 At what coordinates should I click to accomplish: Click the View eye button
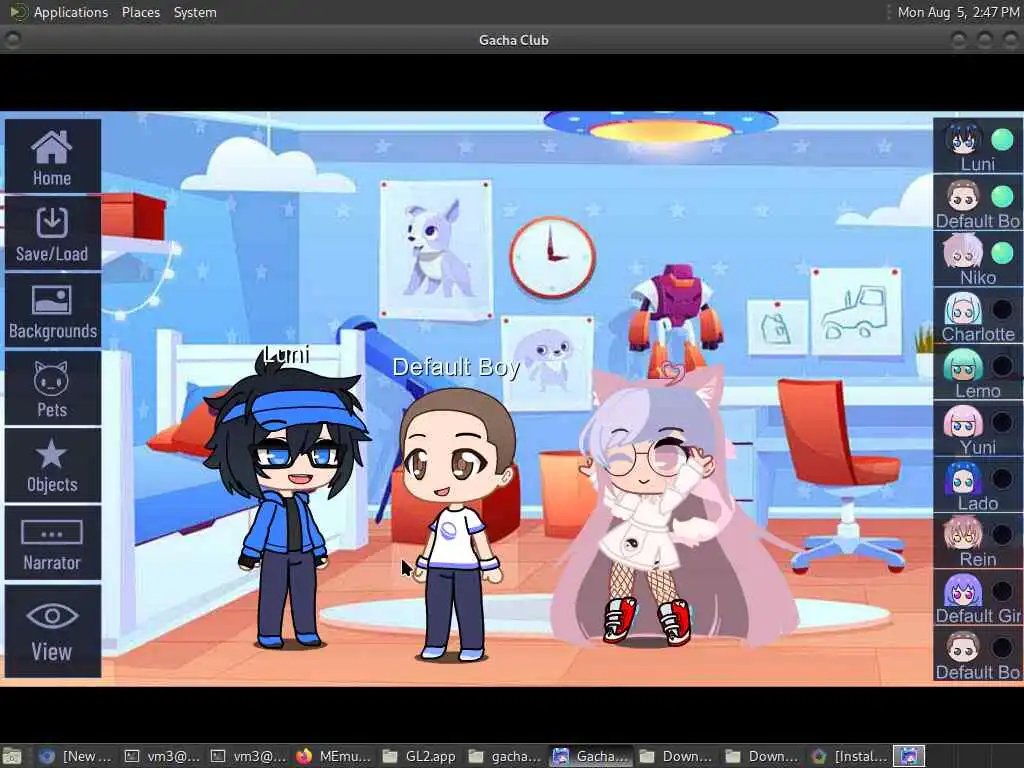click(52, 631)
